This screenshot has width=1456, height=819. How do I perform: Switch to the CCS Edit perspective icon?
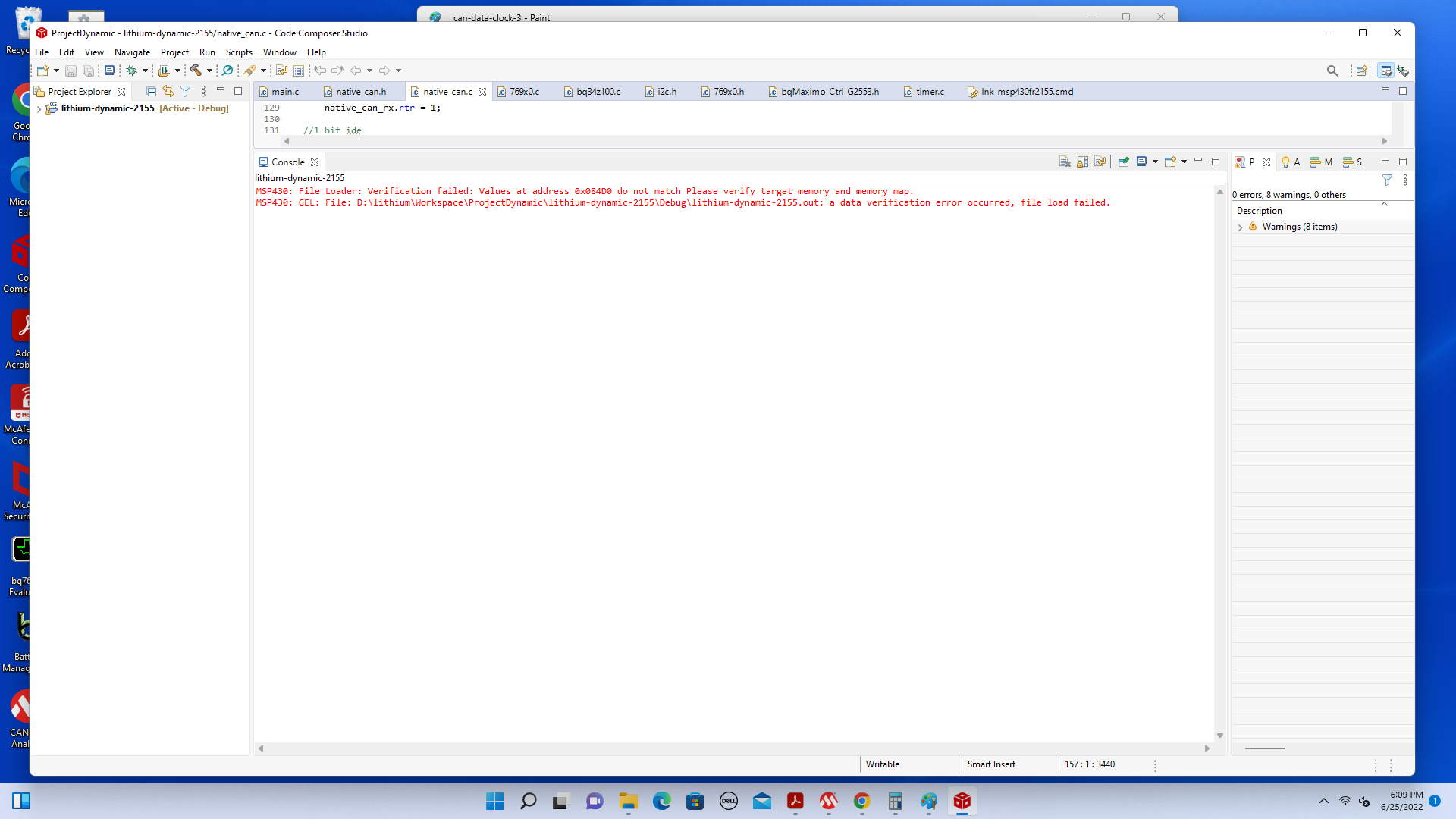1386,71
